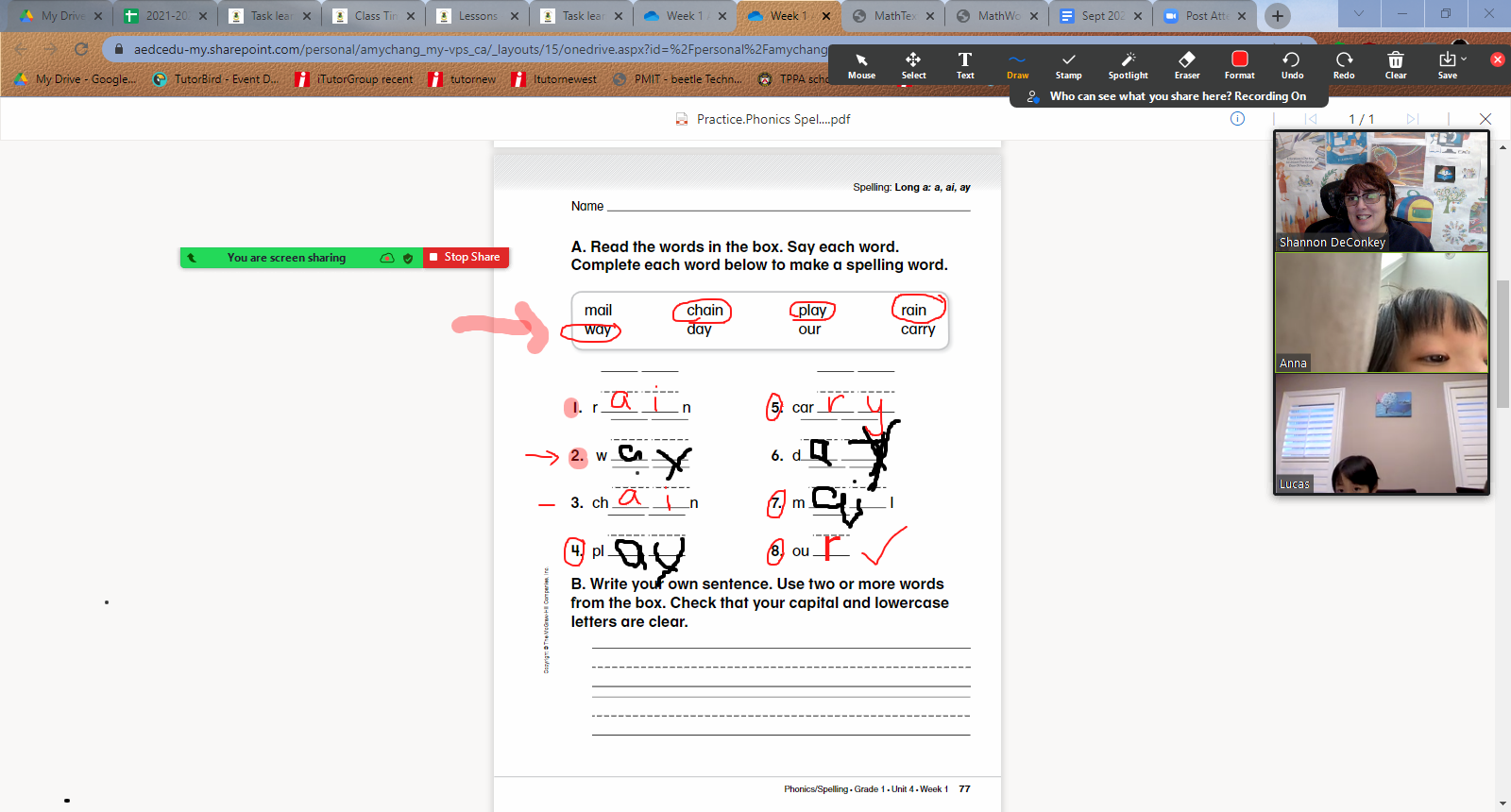This screenshot has height=812, width=1511.
Task: Activate the Text annotation tool
Action: [965, 65]
